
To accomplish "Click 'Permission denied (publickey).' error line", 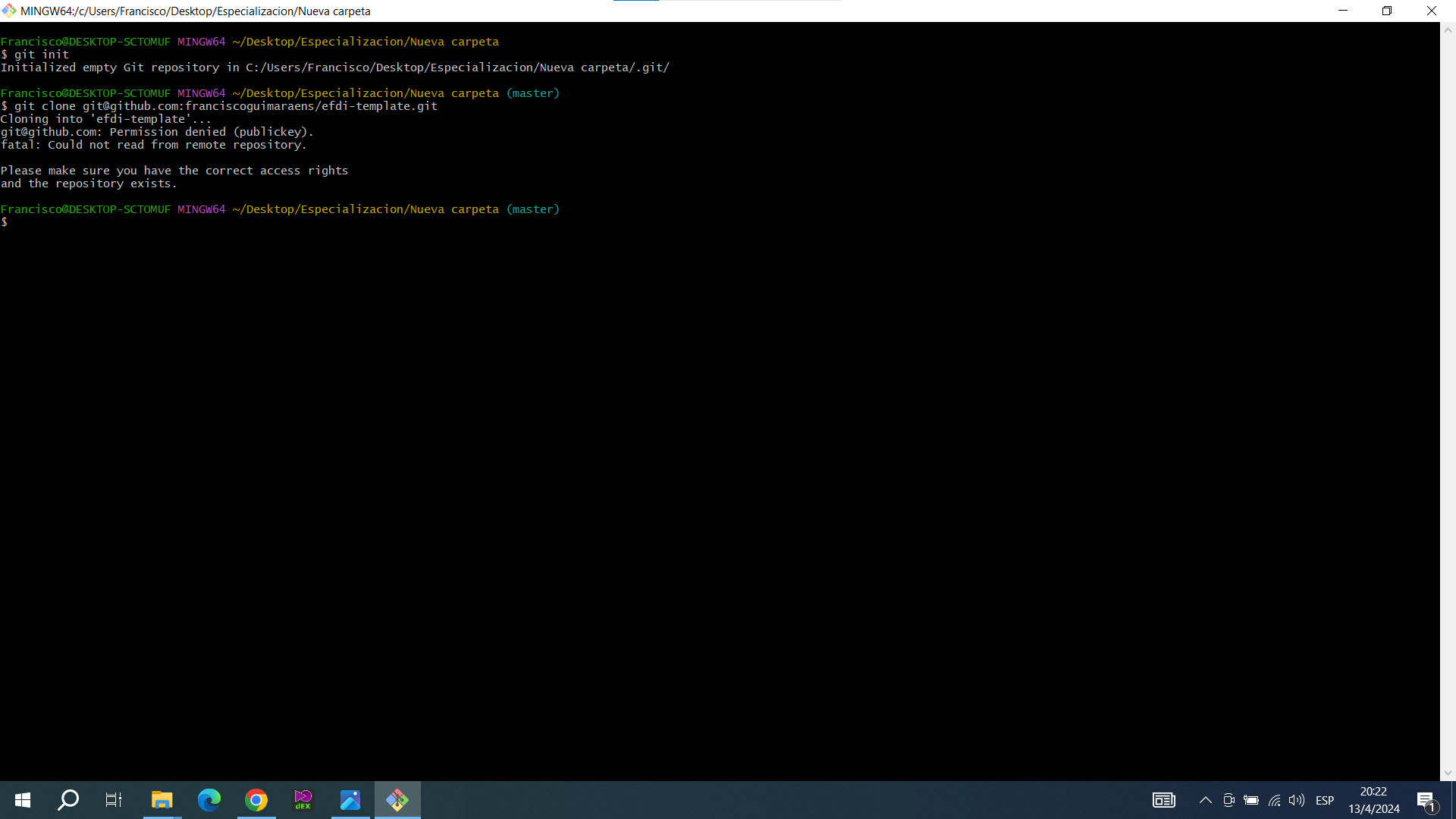I will click(157, 132).
